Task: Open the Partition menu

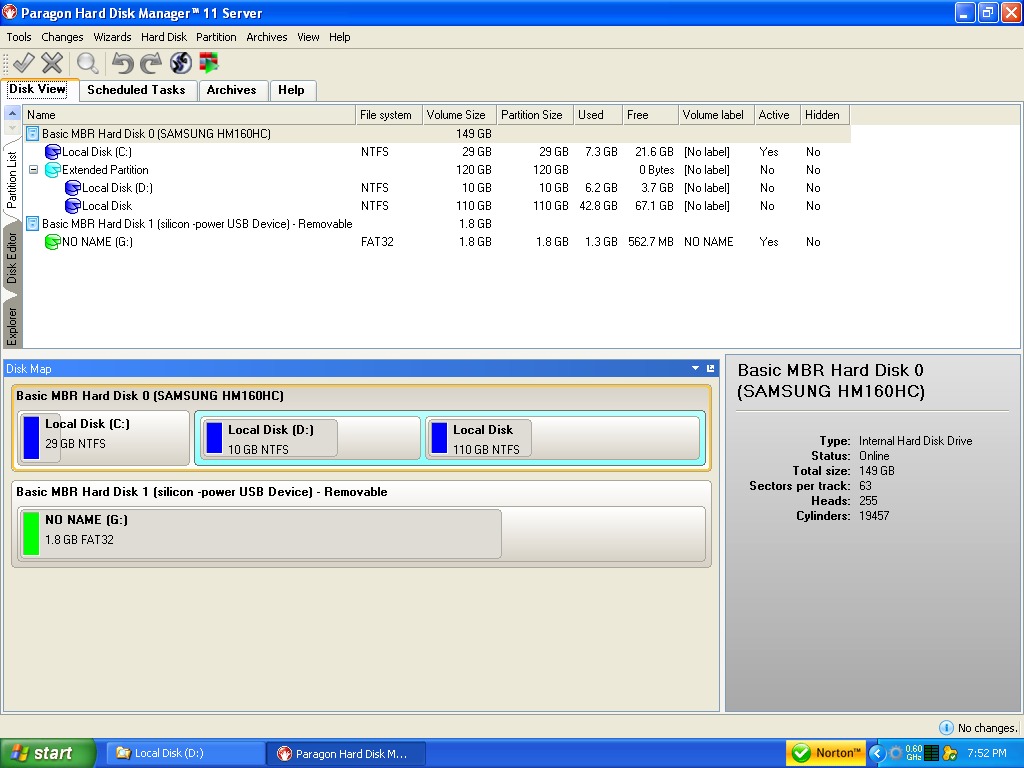Action: [x=216, y=37]
